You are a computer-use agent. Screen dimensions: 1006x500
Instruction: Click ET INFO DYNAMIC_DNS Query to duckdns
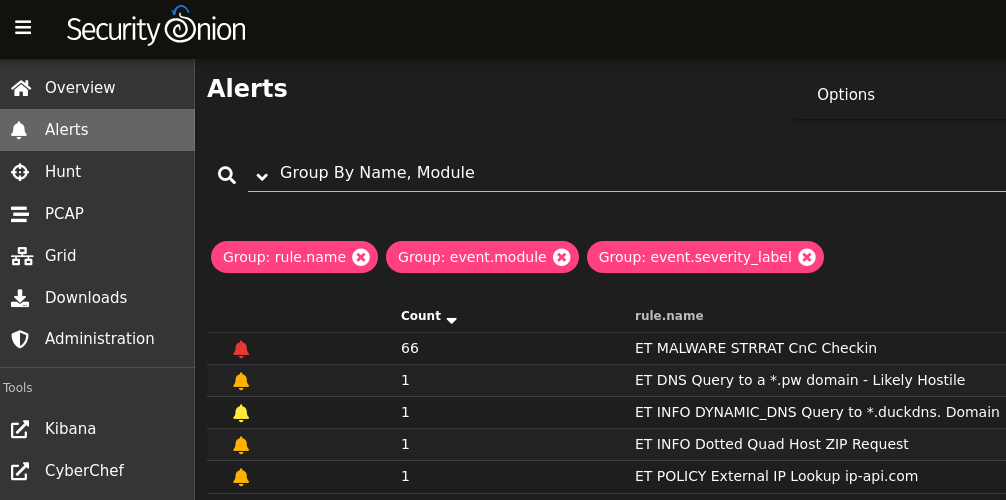817,412
